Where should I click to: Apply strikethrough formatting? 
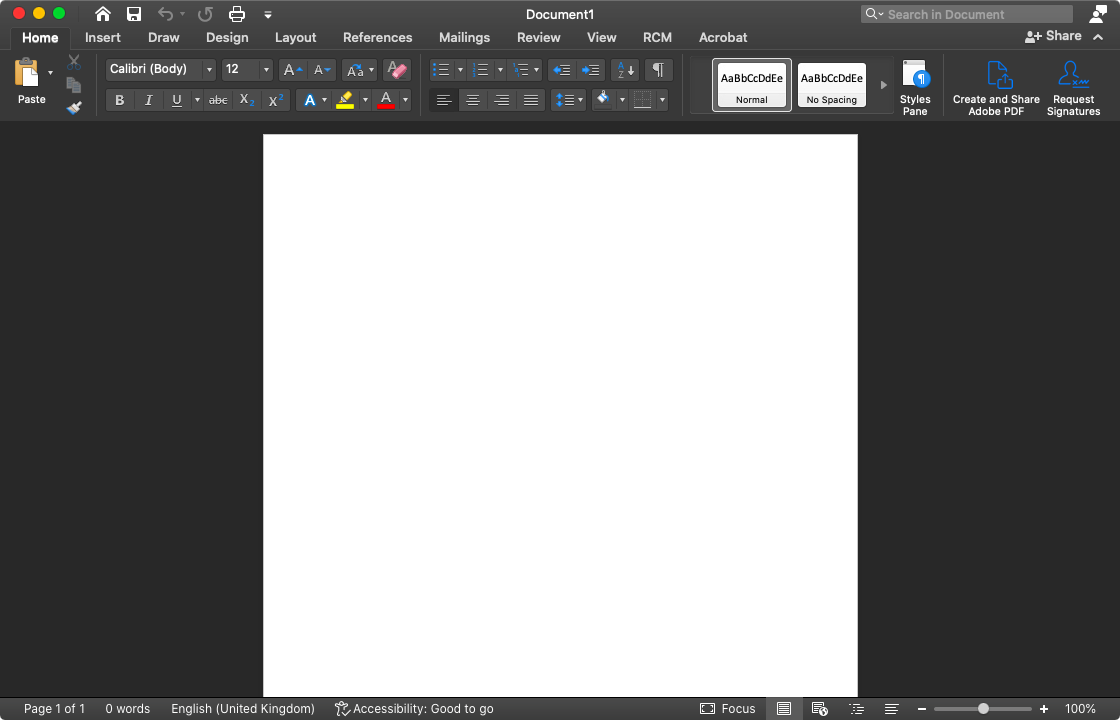click(x=218, y=101)
